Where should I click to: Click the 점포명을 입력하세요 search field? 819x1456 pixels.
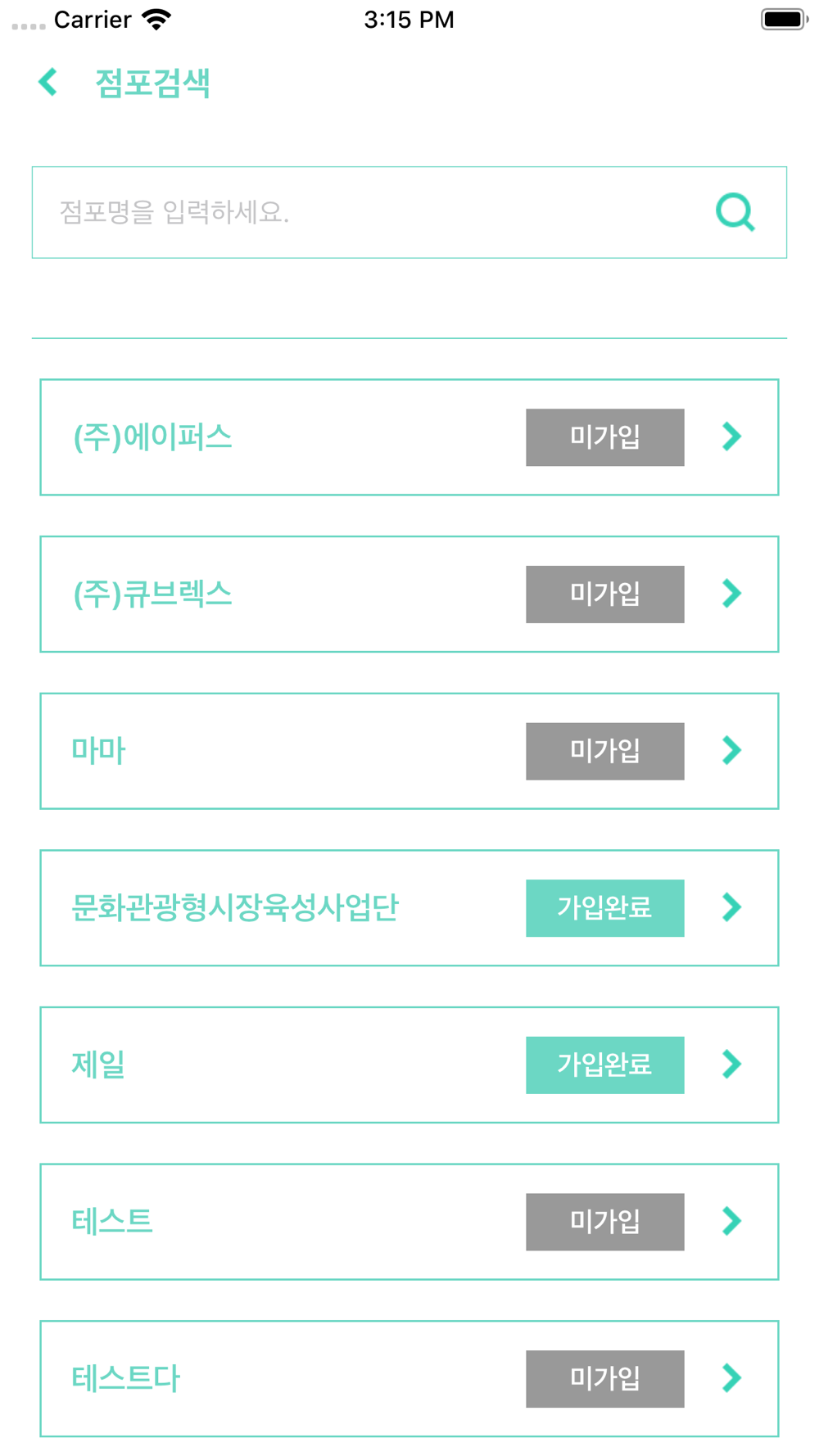coord(409,212)
